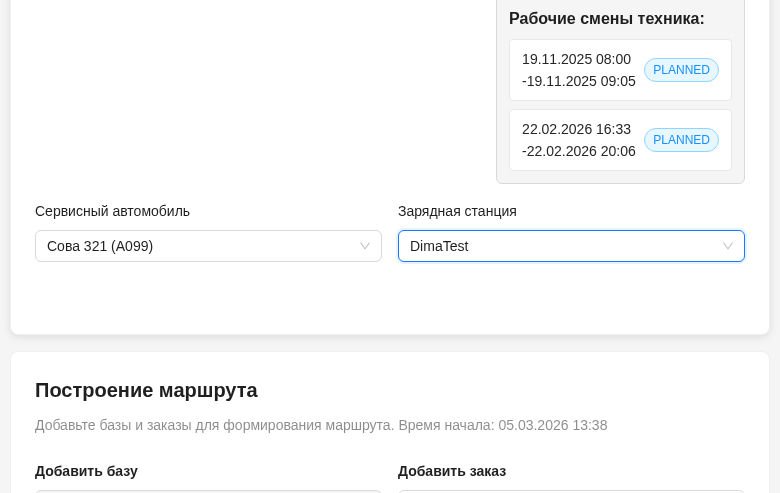Click the chevron arrow in Сова 321 field
Screen dimensions: 780x493
pyautogui.click(x=365, y=246)
